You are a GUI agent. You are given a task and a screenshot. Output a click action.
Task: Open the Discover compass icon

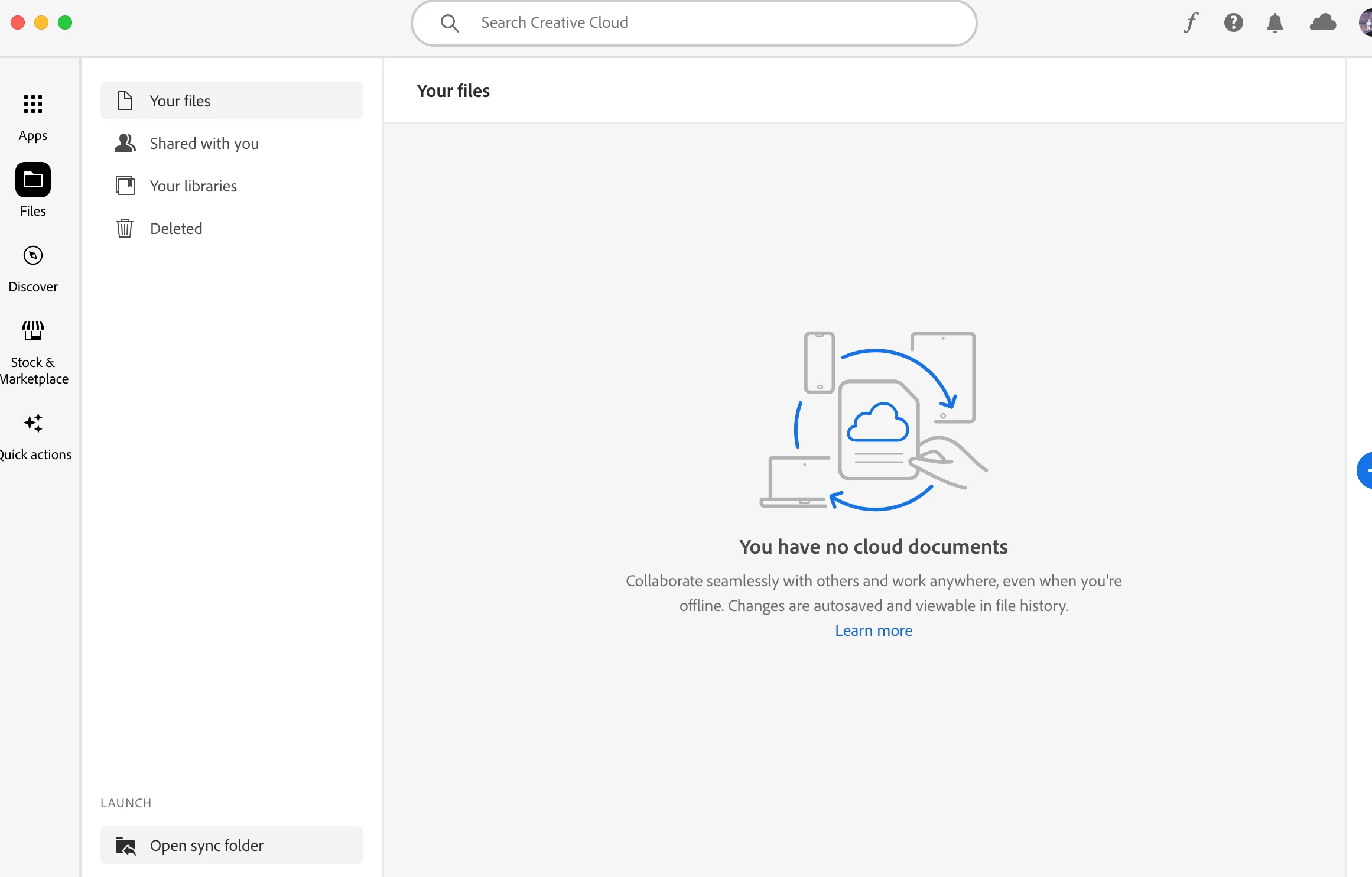[x=33, y=255]
